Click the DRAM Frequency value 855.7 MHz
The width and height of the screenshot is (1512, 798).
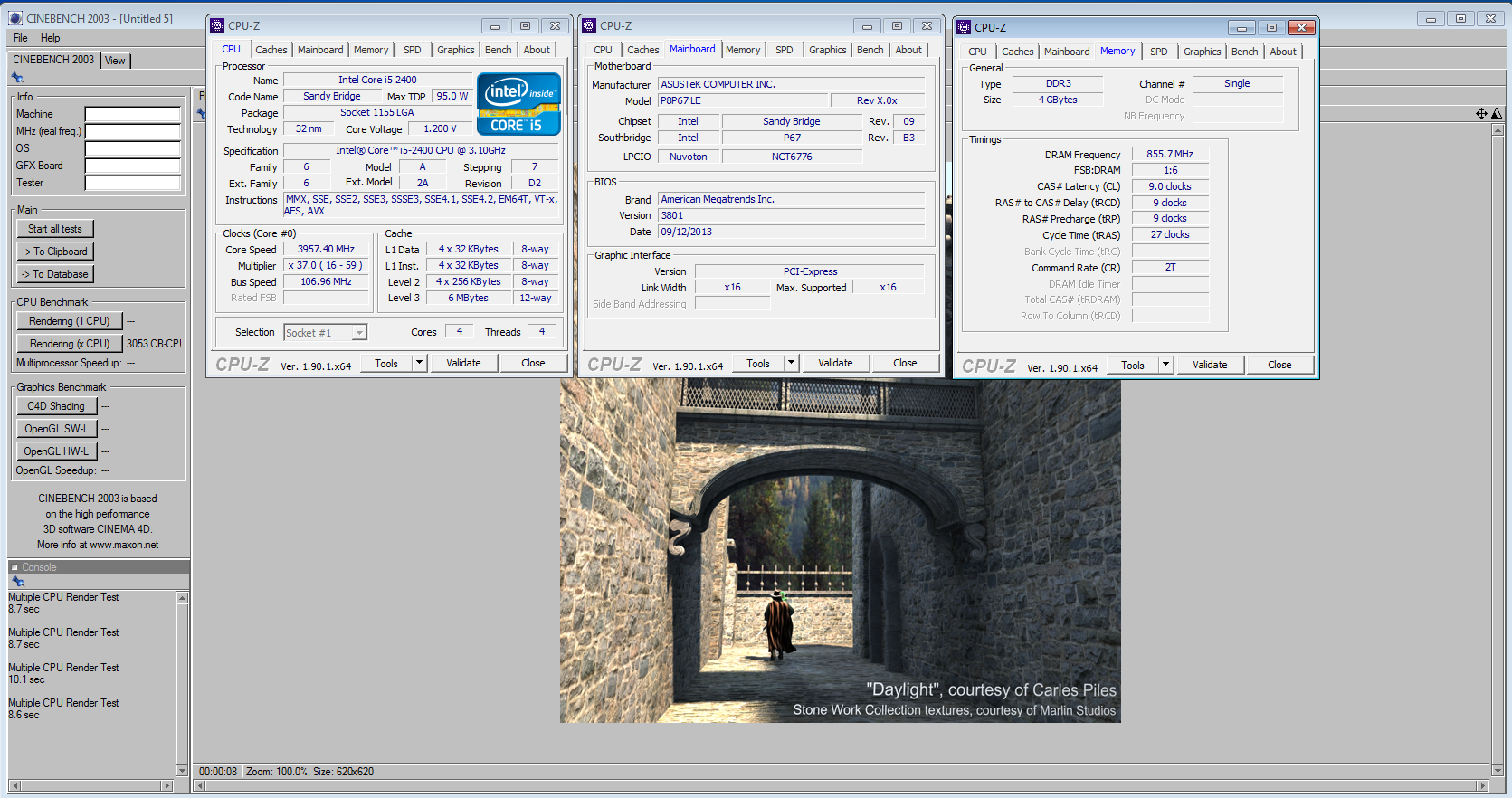point(1170,155)
